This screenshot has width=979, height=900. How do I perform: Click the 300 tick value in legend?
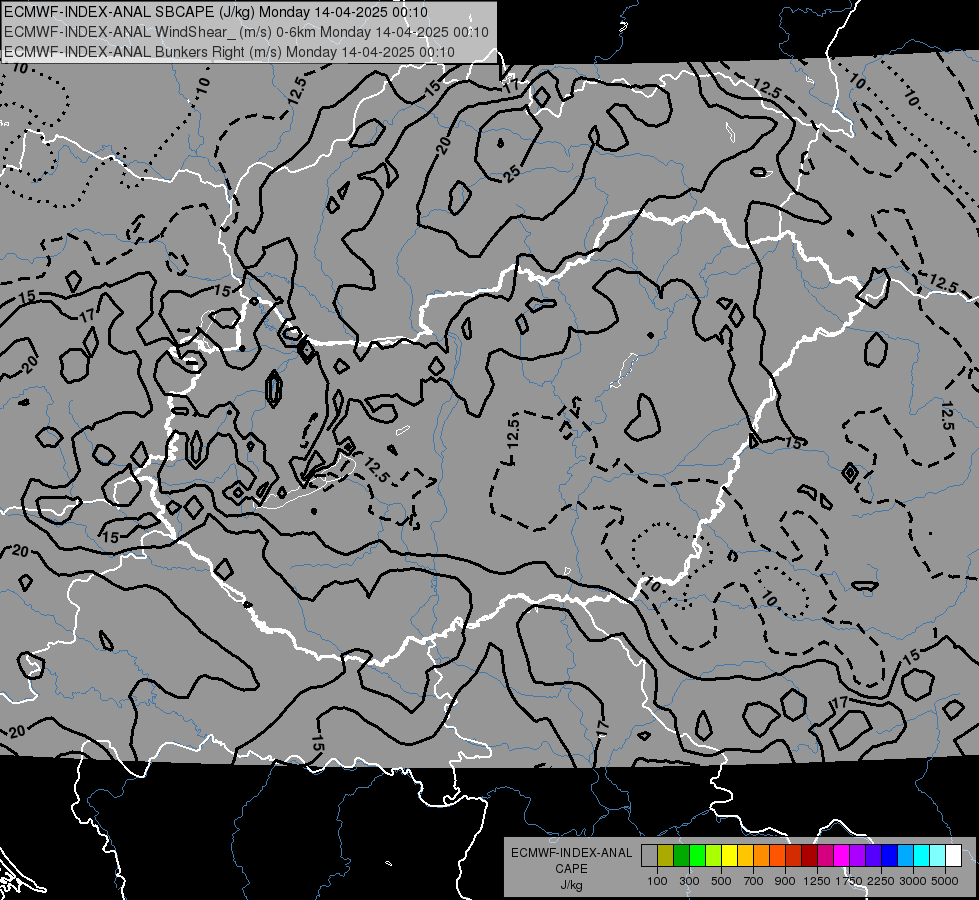pos(689,881)
